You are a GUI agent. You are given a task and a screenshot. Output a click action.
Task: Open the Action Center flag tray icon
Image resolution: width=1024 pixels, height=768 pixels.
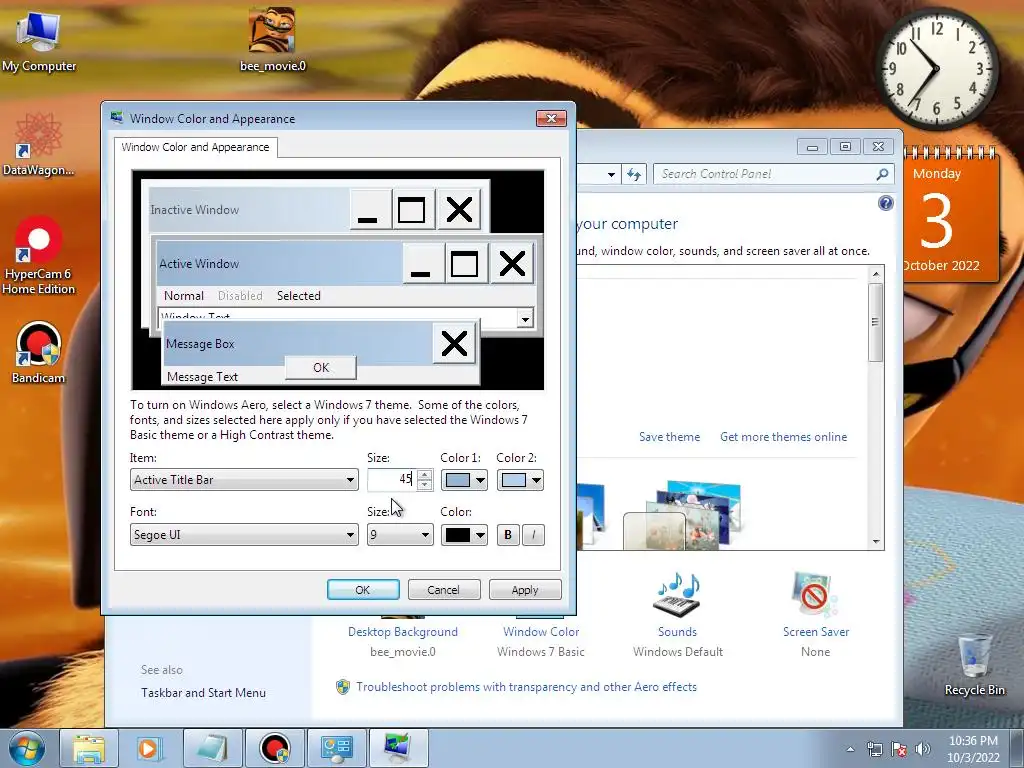(899, 749)
